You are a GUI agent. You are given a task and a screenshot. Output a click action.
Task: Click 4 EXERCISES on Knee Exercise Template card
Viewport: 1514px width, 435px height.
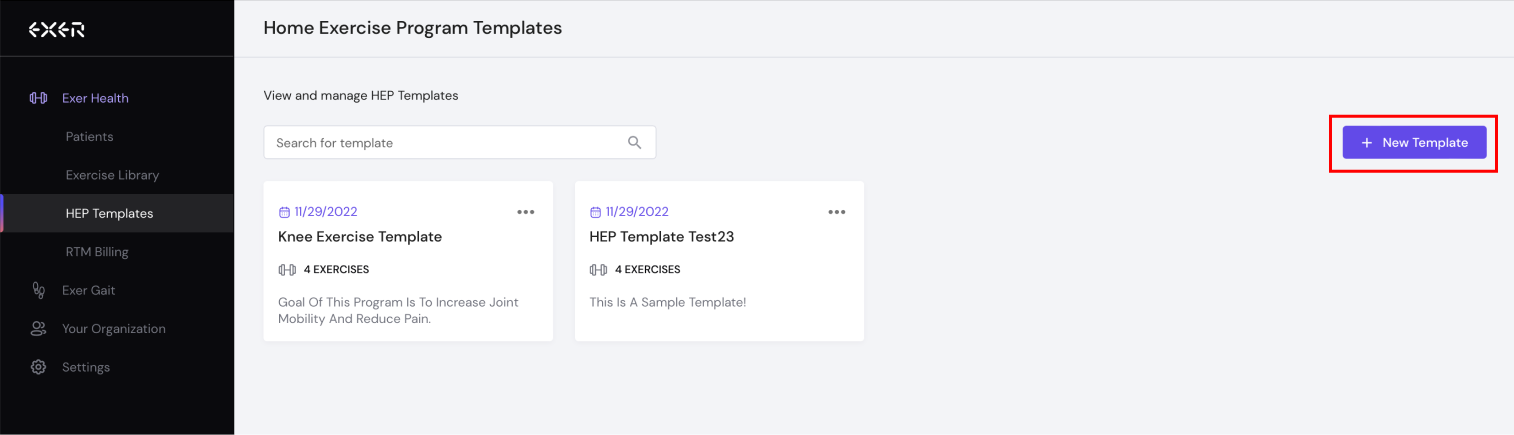(336, 270)
